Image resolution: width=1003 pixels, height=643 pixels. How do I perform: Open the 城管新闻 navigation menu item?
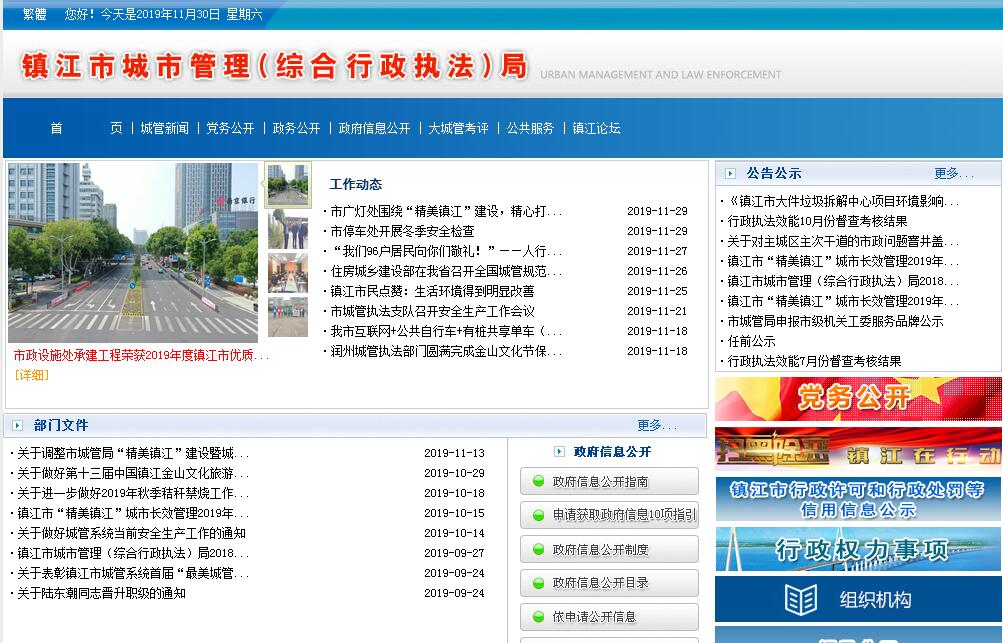coord(164,128)
